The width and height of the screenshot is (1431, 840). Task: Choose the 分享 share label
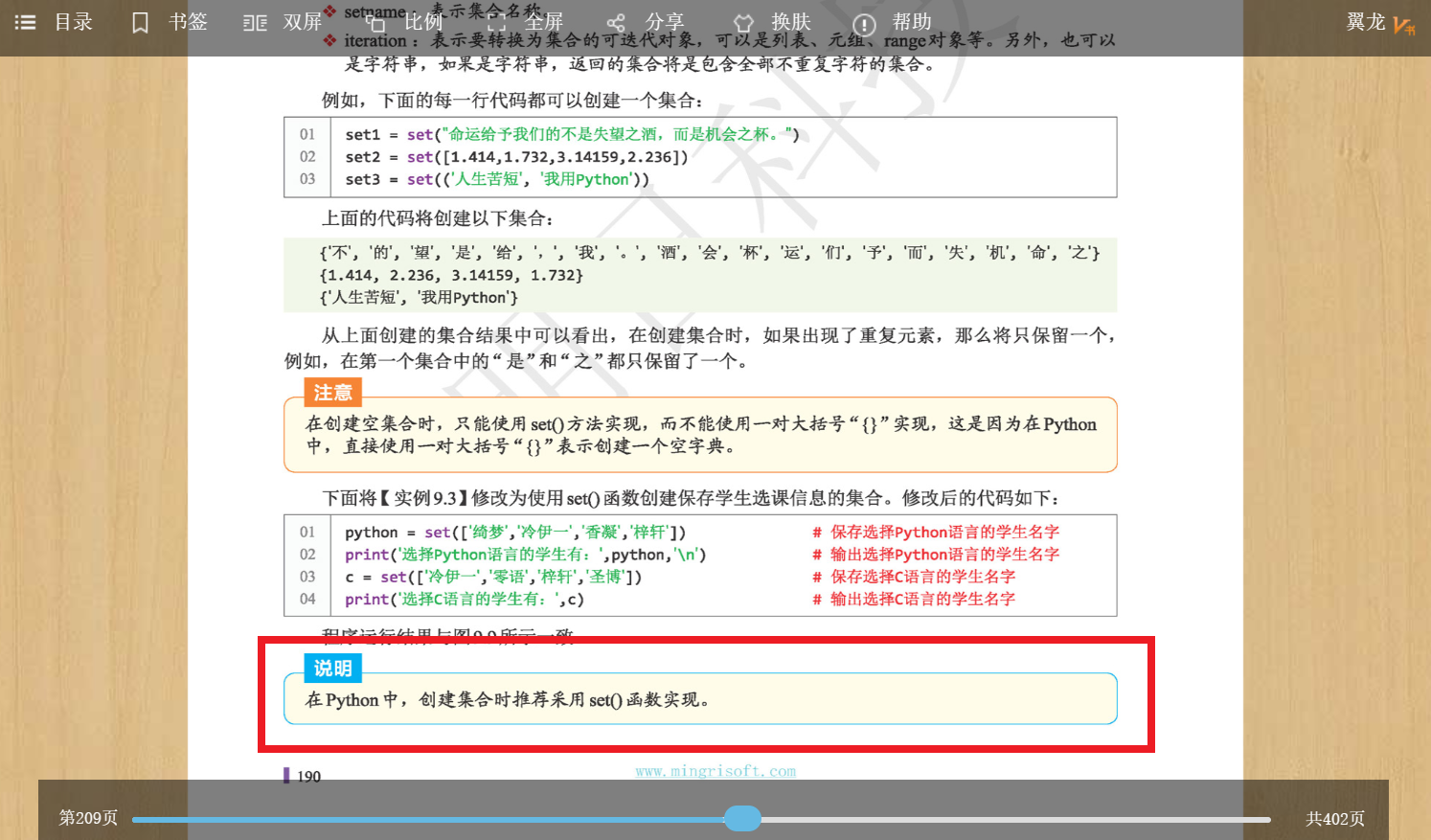pos(665,22)
